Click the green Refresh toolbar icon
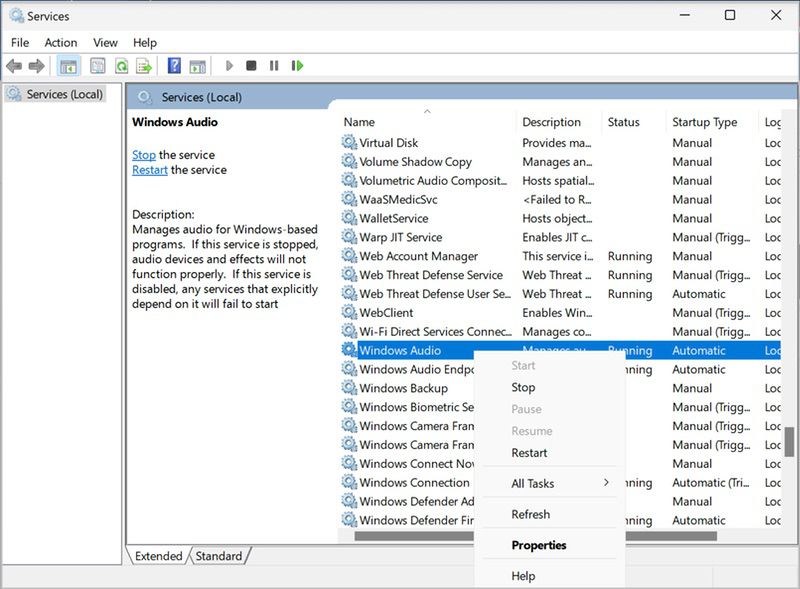 click(x=121, y=66)
